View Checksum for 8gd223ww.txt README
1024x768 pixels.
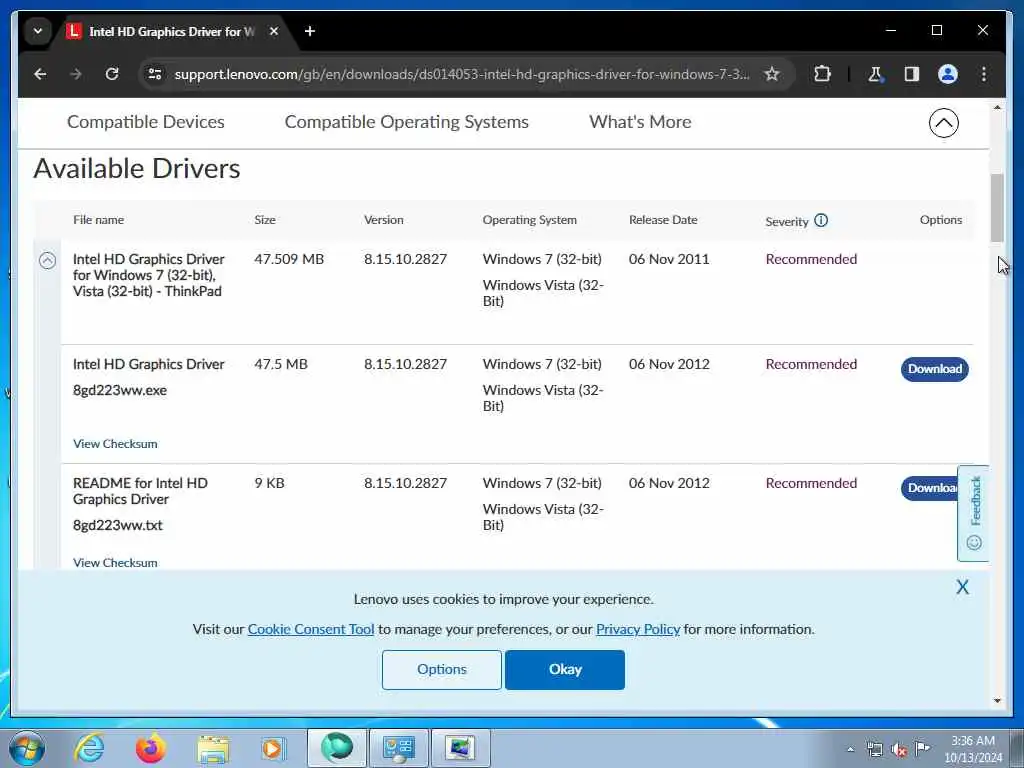pyautogui.click(x=115, y=562)
